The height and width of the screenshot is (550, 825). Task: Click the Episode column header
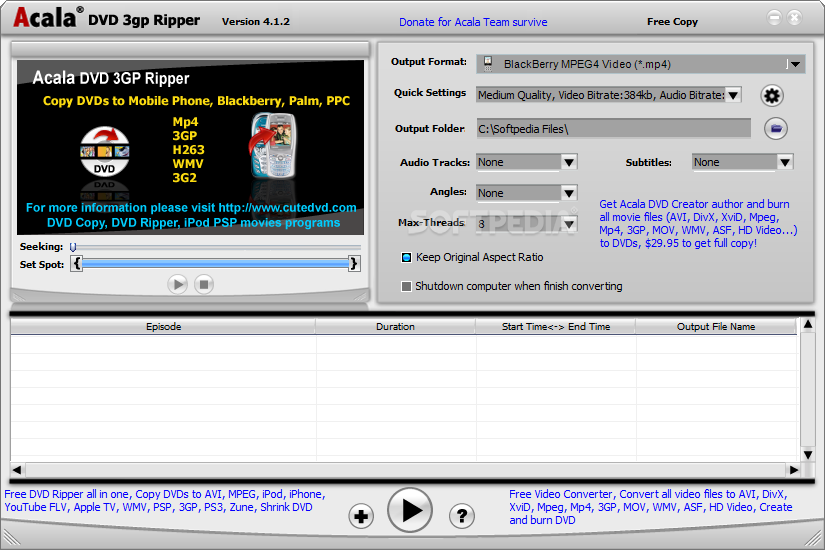(163, 327)
